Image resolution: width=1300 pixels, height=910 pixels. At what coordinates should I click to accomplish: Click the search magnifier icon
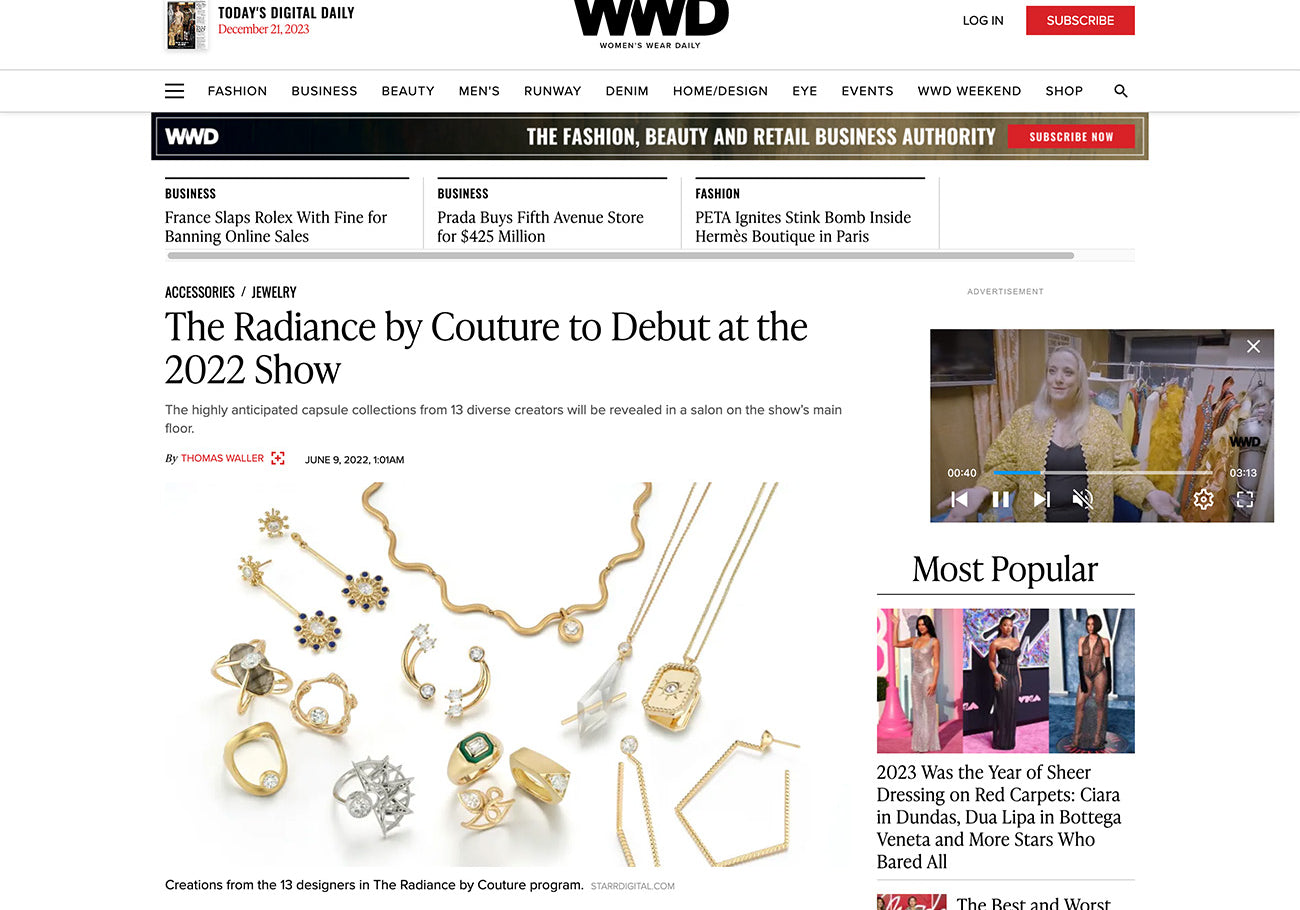(1121, 91)
